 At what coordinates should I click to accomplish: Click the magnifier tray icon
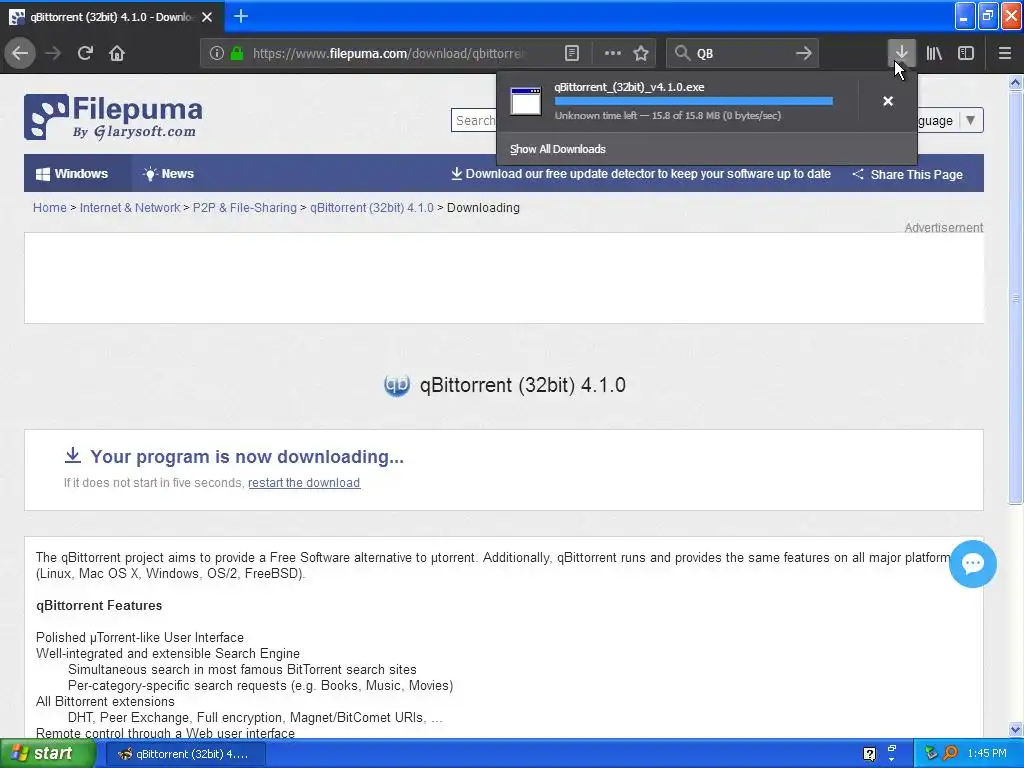pyautogui.click(x=950, y=754)
